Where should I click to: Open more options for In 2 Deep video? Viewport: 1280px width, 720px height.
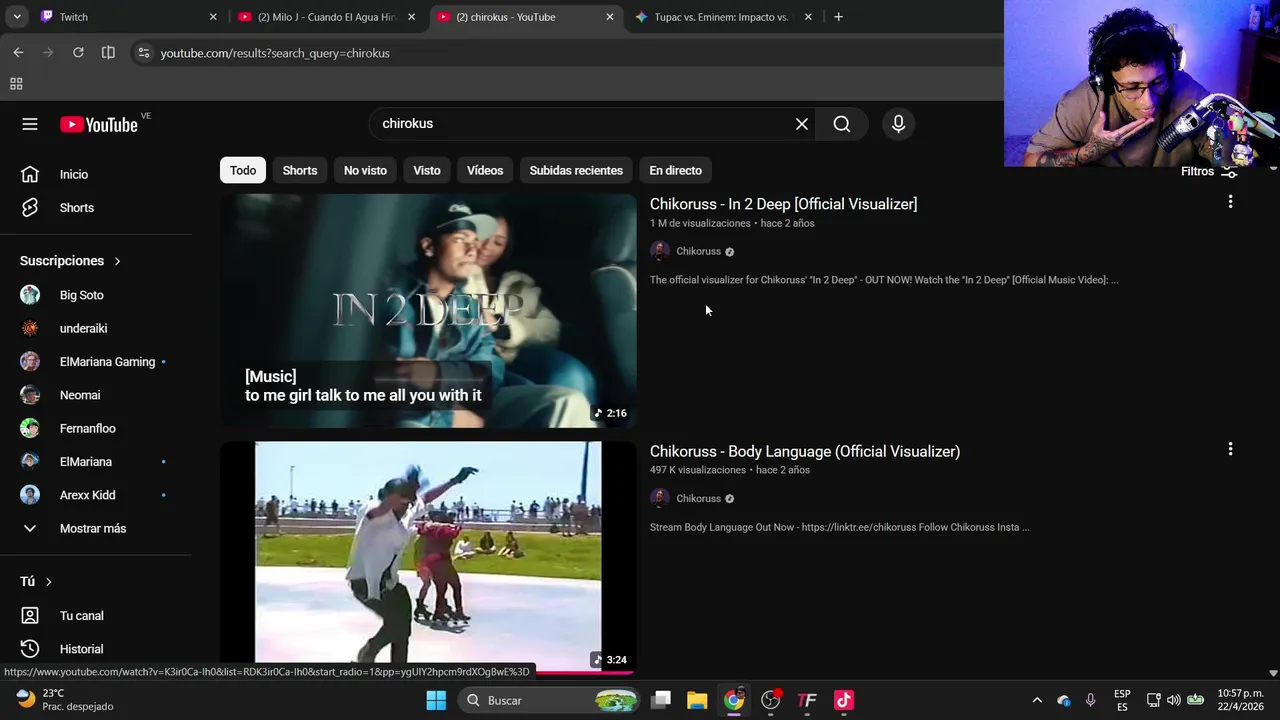(x=1230, y=202)
